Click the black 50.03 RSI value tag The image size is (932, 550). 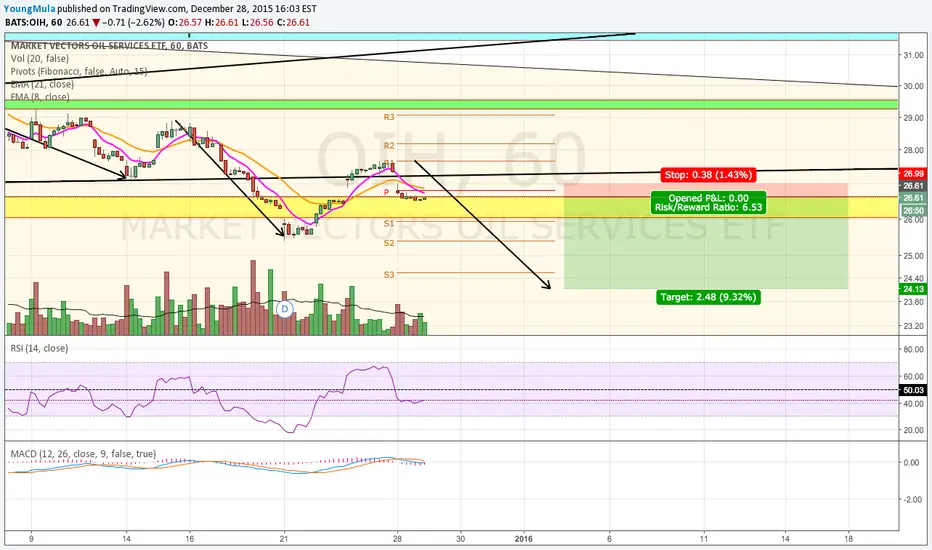pyautogui.click(x=914, y=390)
